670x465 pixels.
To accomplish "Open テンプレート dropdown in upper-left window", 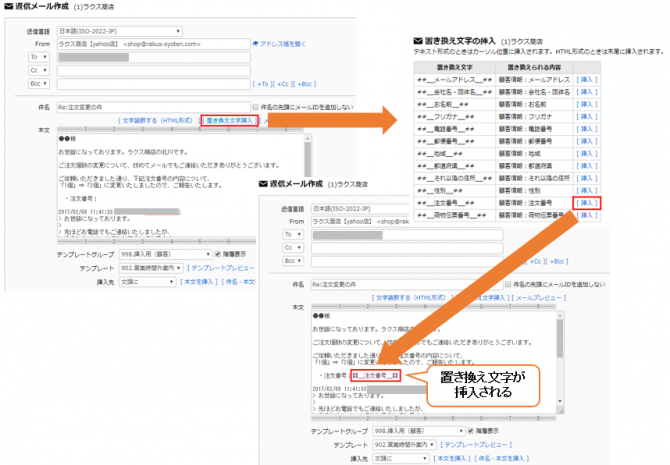I will 151,268.
